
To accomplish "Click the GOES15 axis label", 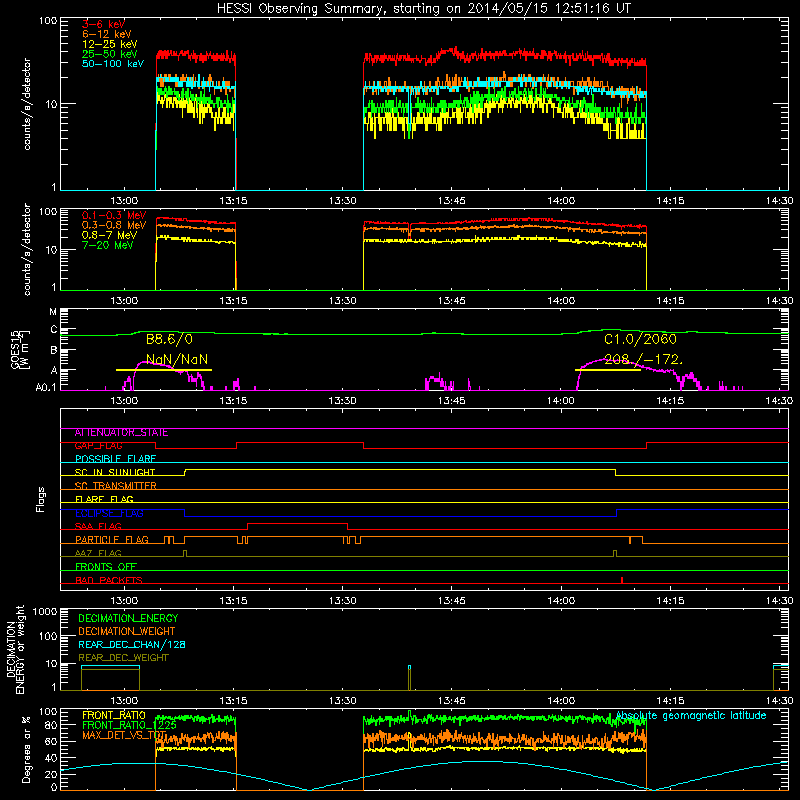I will pos(14,349).
